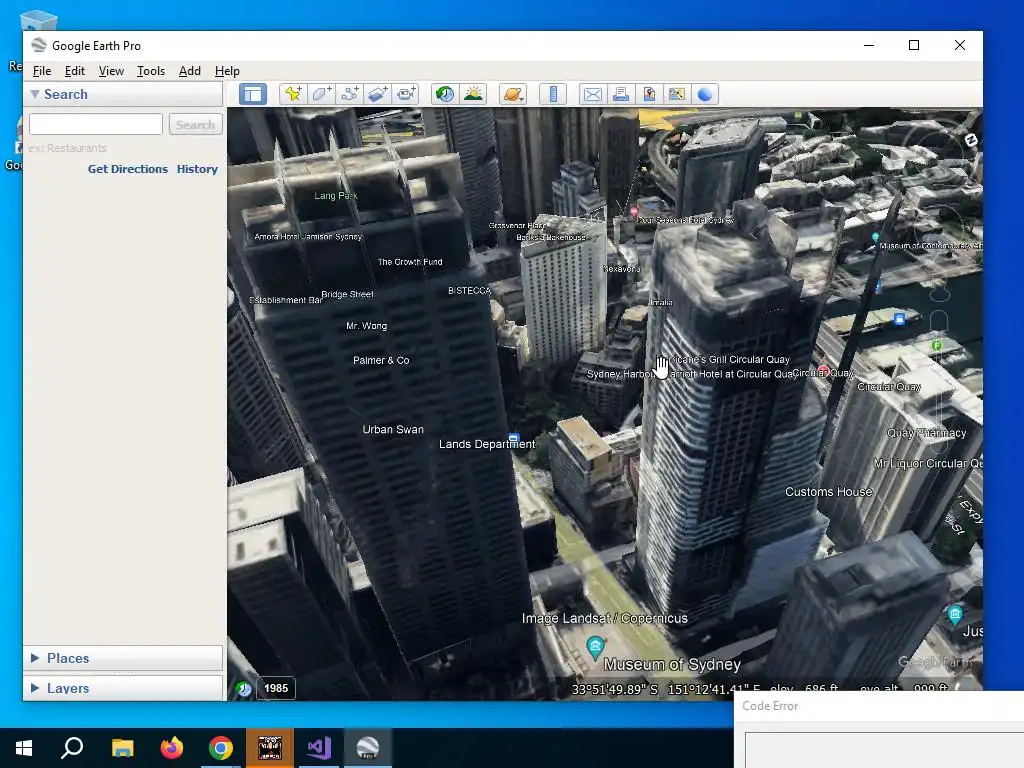Add a polygon using the toolbar
The height and width of the screenshot is (768, 1024).
coord(321,94)
